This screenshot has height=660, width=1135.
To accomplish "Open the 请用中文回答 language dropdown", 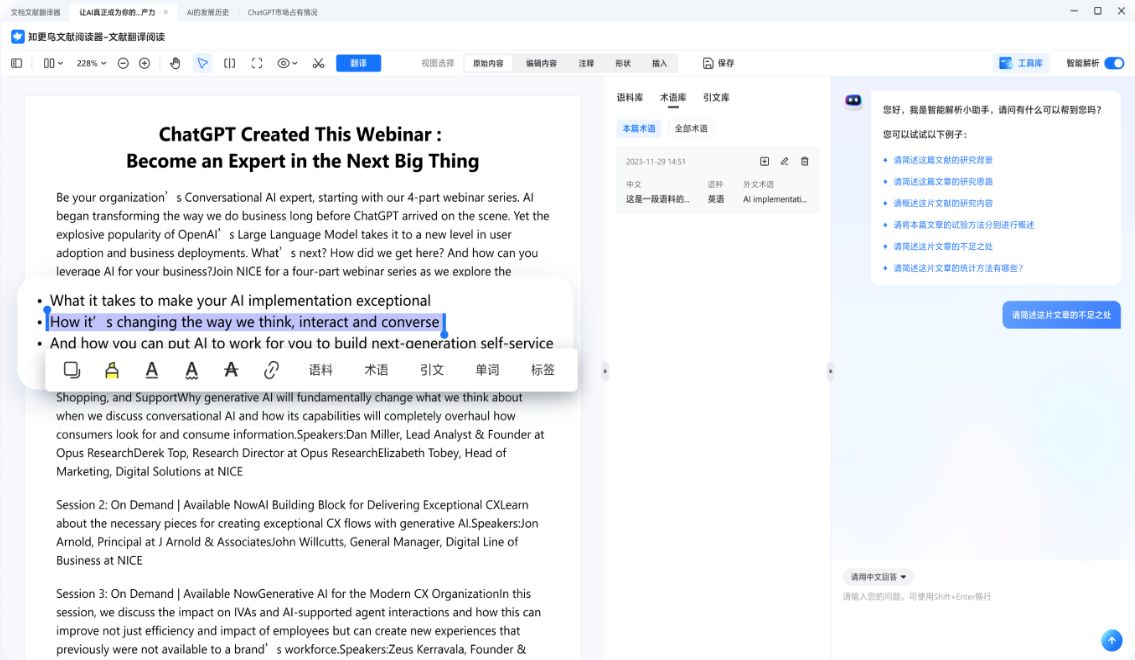I will click(878, 577).
